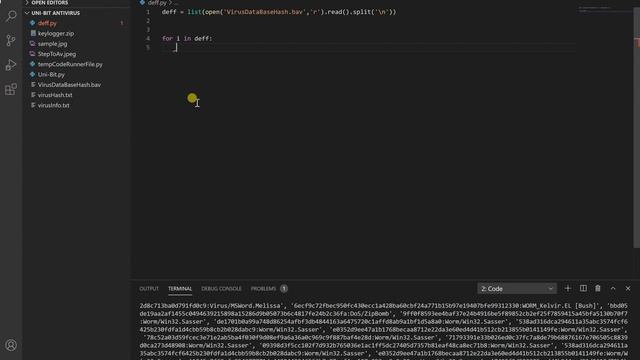Image resolution: width=640 pixels, height=360 pixels.
Task: Open Source Control view
Action: pyautogui.click(x=11, y=40)
